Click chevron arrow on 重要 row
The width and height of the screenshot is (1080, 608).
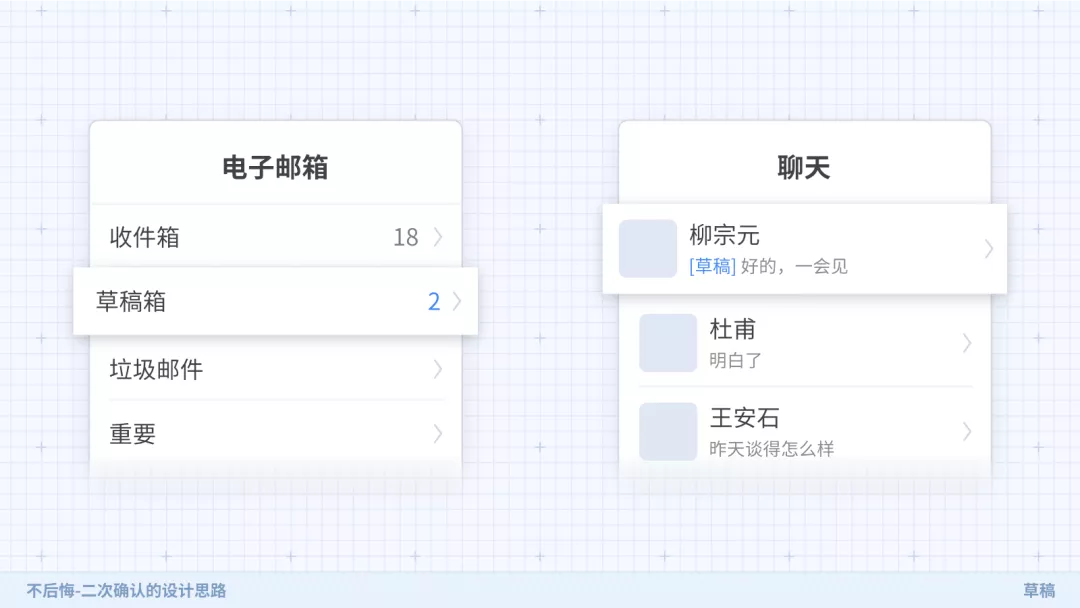pyautogui.click(x=438, y=434)
